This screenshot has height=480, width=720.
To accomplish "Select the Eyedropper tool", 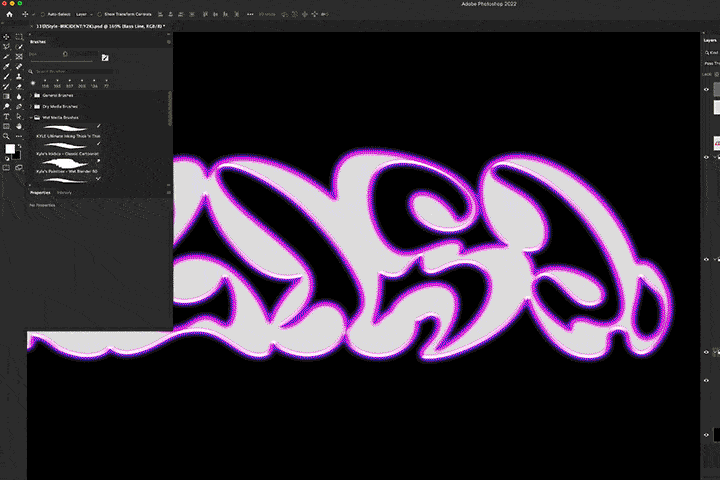I will (6, 67).
